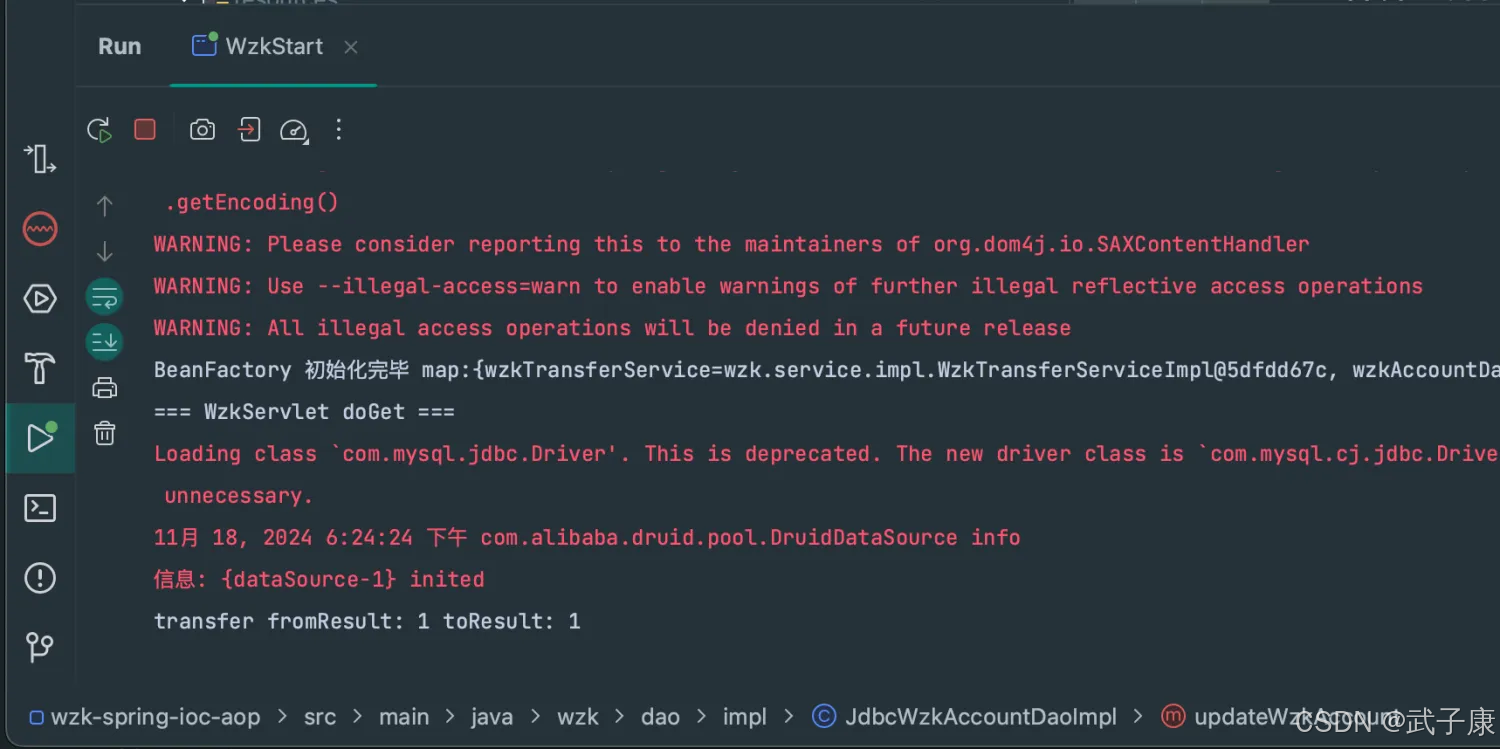Viewport: 1500px width, 749px height.
Task: Select main in the breadcrumb bar
Action: pos(404,717)
